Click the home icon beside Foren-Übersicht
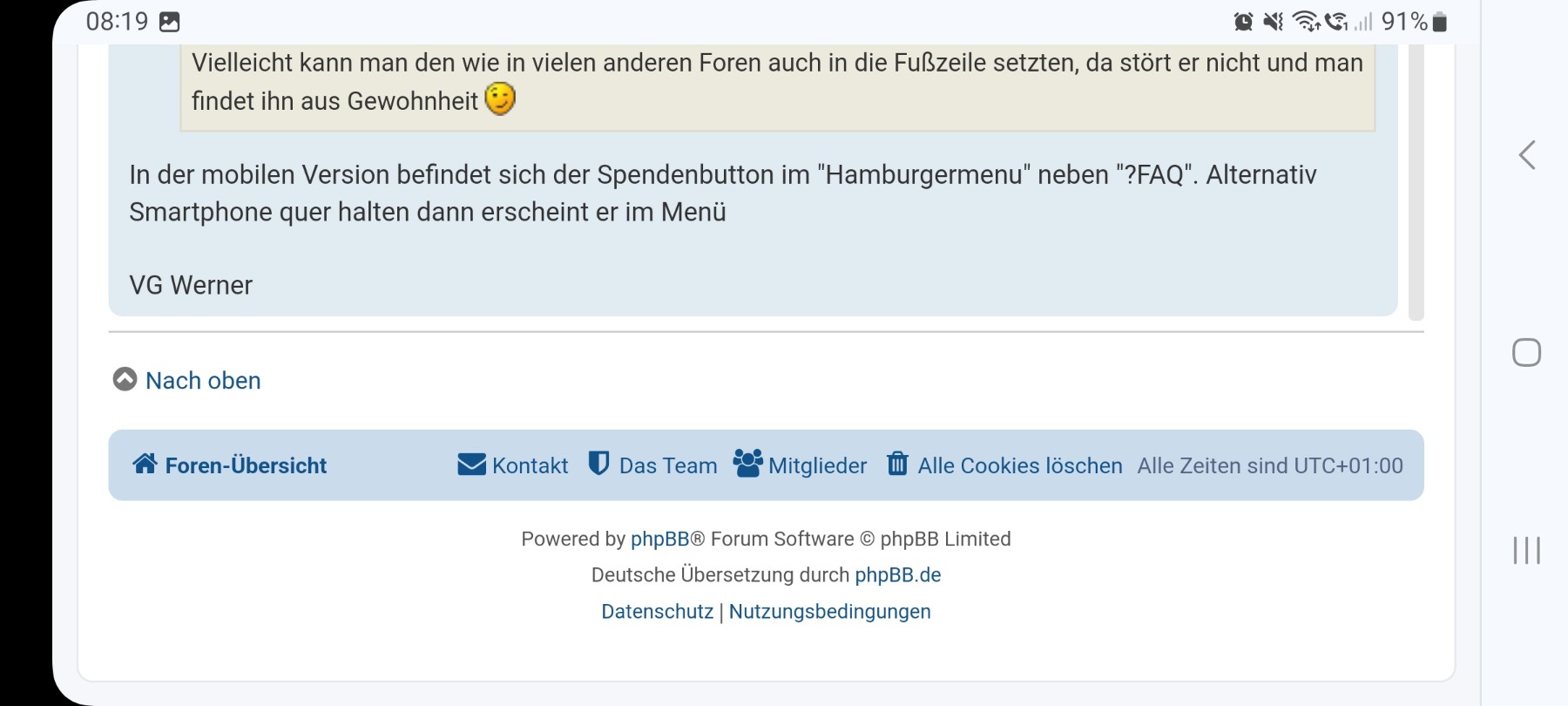Screen dimensions: 1568x706 [x=145, y=464]
